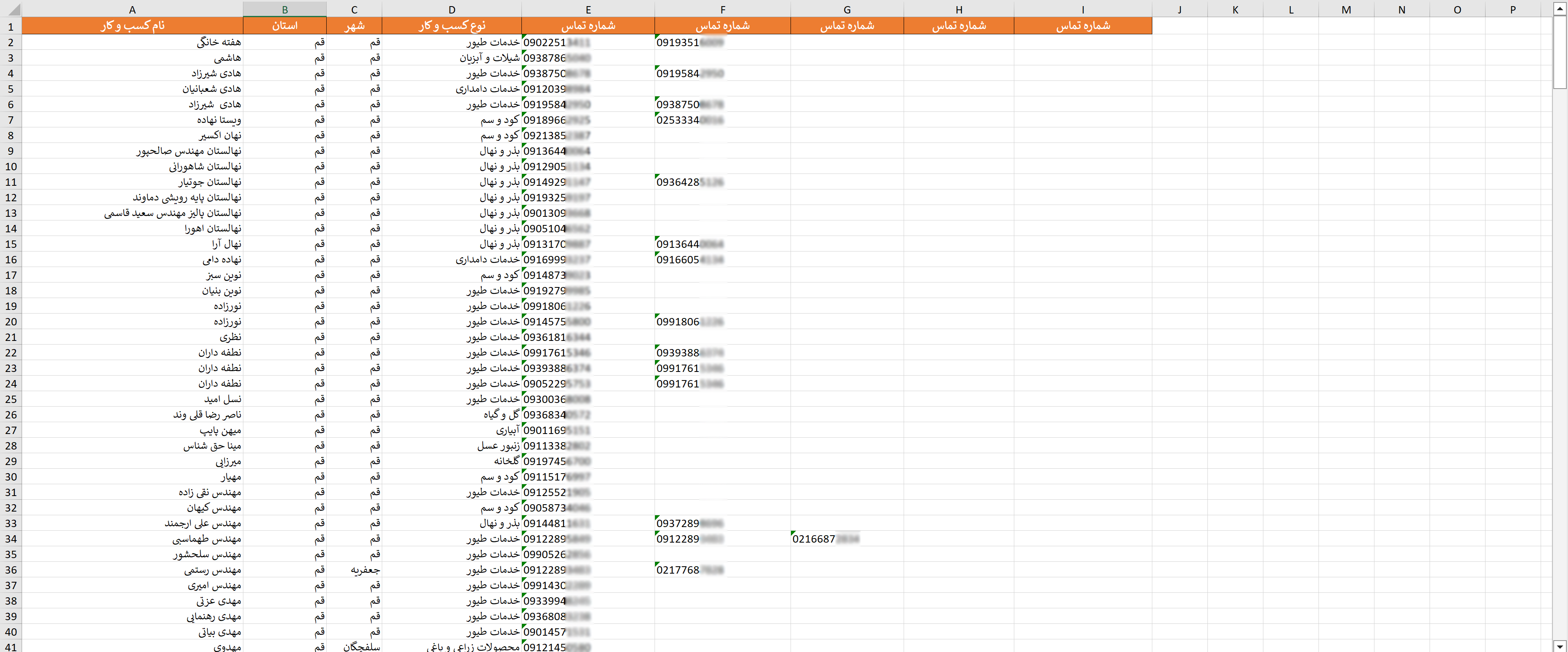The width and height of the screenshot is (1568, 652).
Task: Select the cell 'نهالستان شاهورانی'
Action: (x=132, y=166)
